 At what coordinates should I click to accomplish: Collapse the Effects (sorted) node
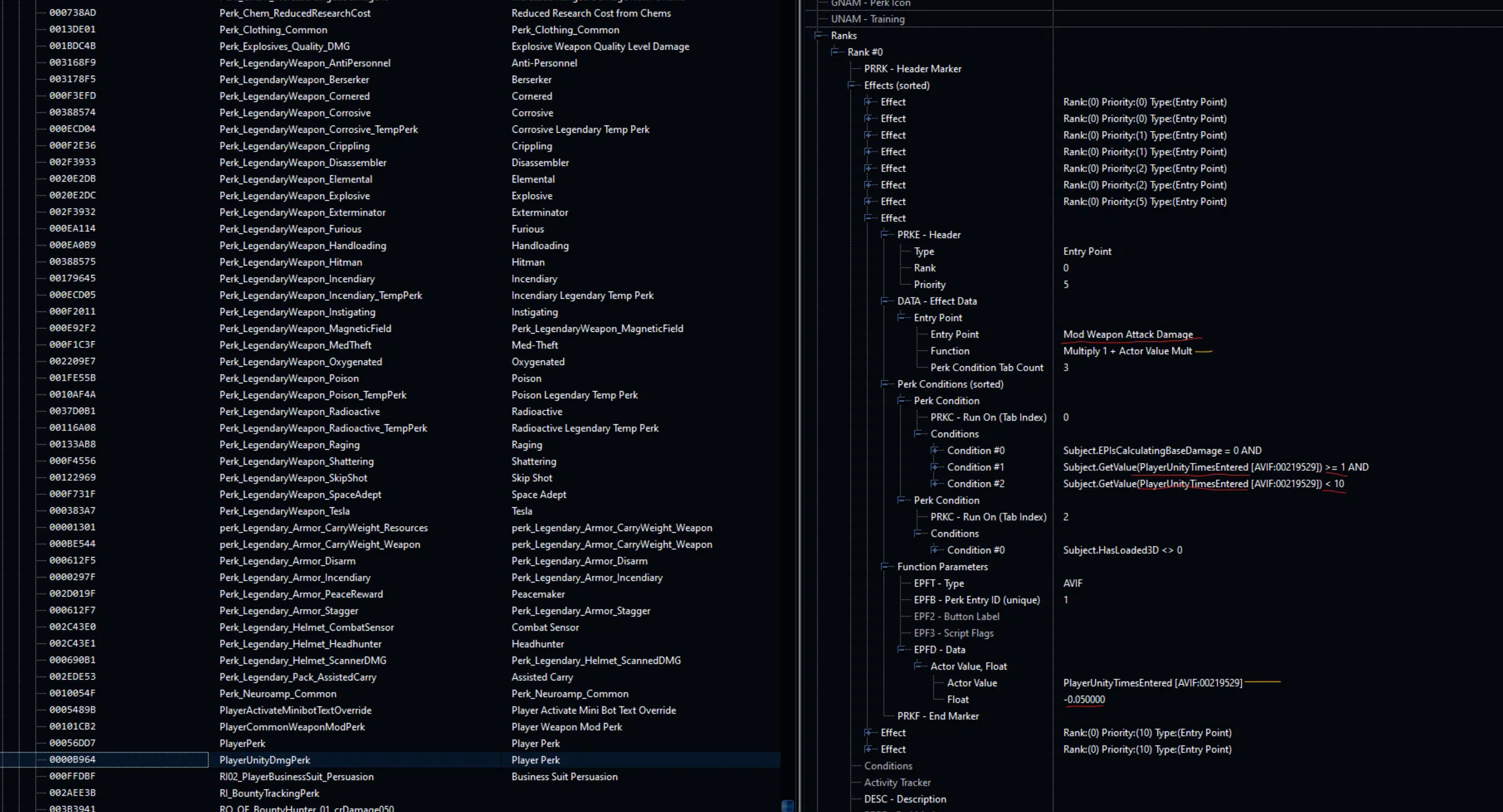852,85
